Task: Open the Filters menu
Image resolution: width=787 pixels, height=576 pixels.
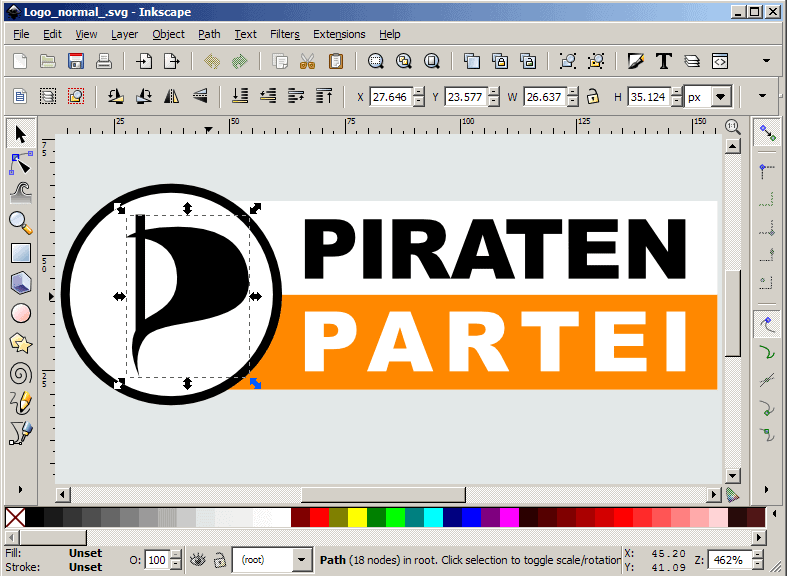Action: 285,34
